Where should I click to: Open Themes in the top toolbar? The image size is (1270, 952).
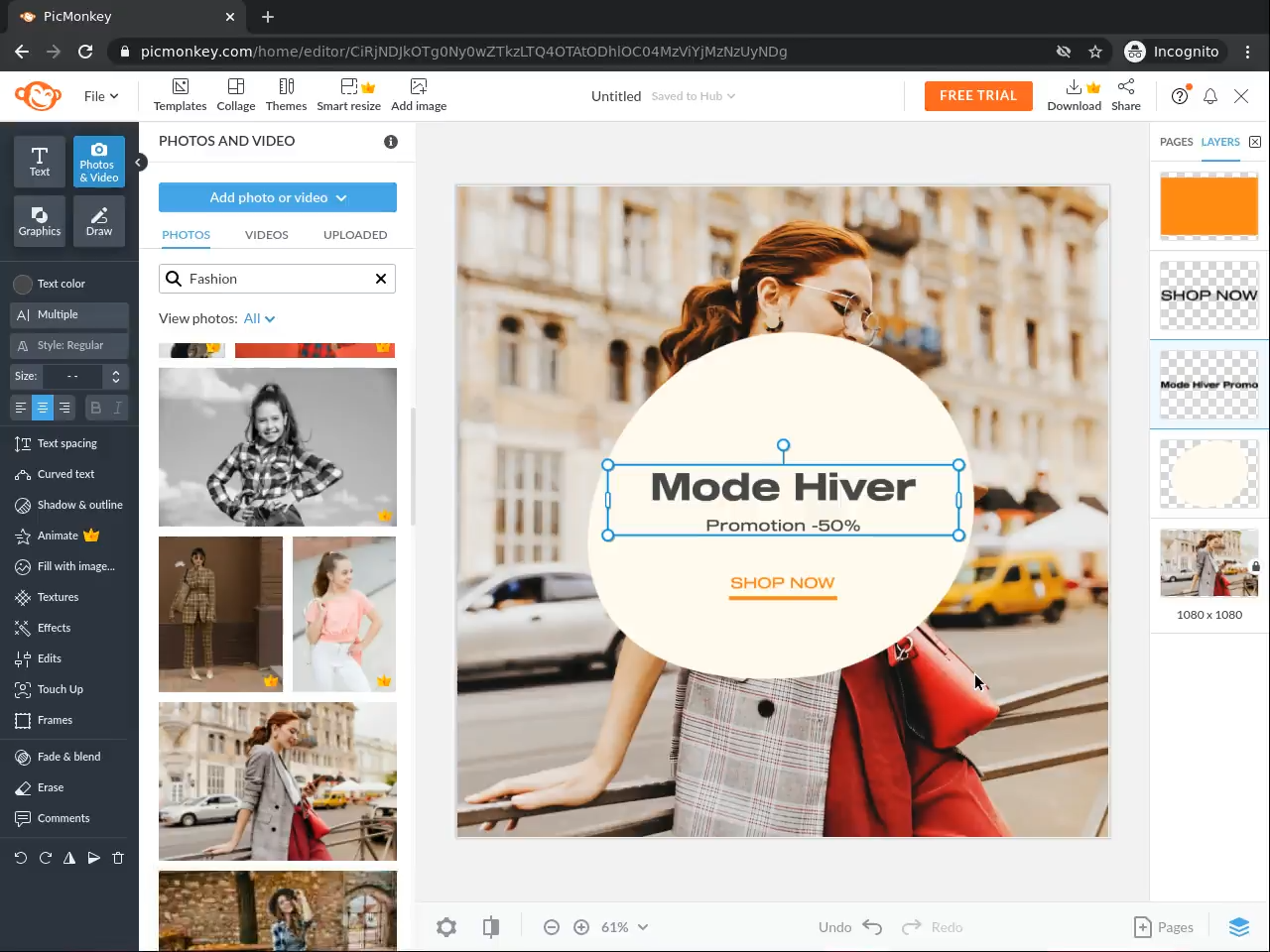(286, 95)
